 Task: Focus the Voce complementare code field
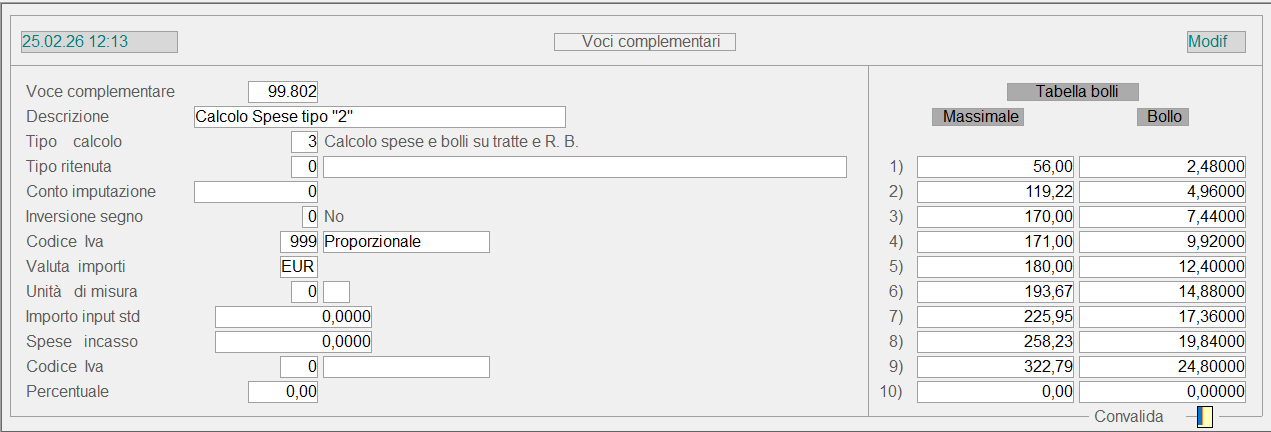283,92
